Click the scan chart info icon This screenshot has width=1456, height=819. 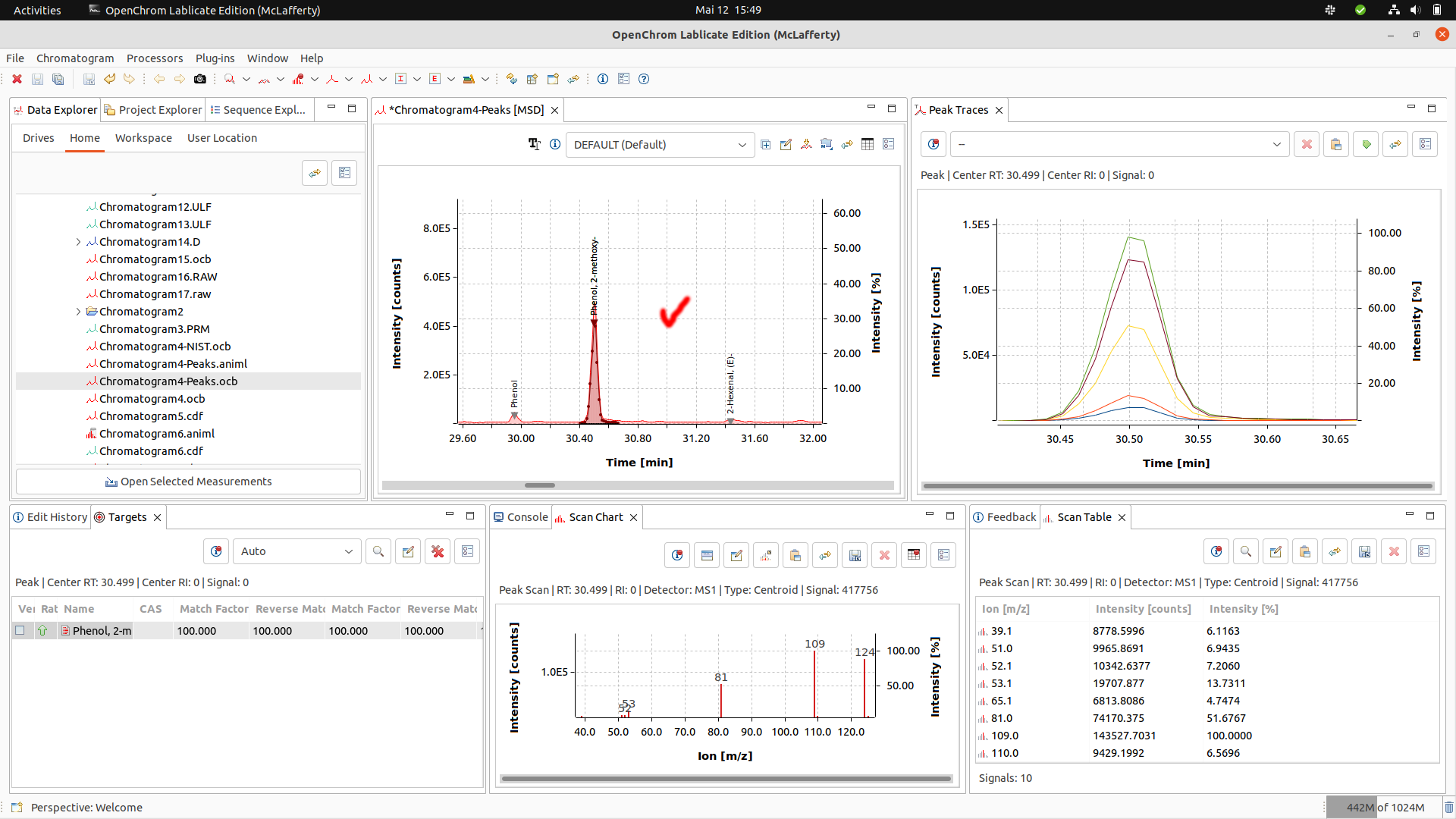point(676,554)
